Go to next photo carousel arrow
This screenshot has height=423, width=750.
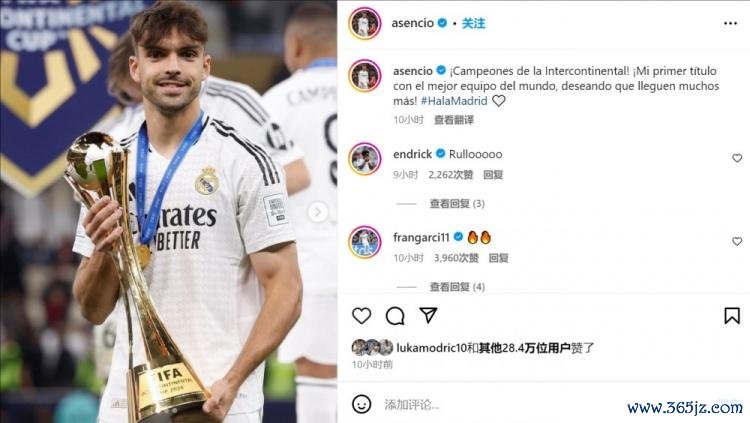[317, 212]
